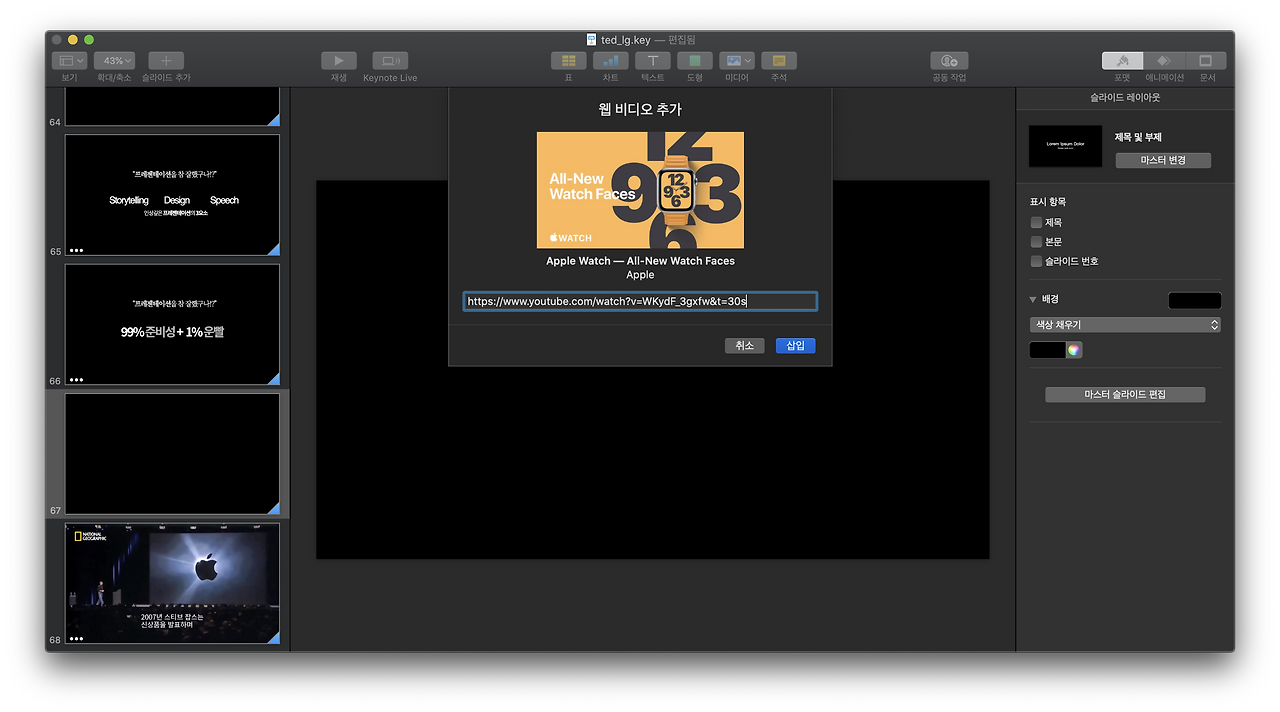This screenshot has width=1280, height=712.
Task: Start slideshow with Play button
Action: (x=339, y=61)
